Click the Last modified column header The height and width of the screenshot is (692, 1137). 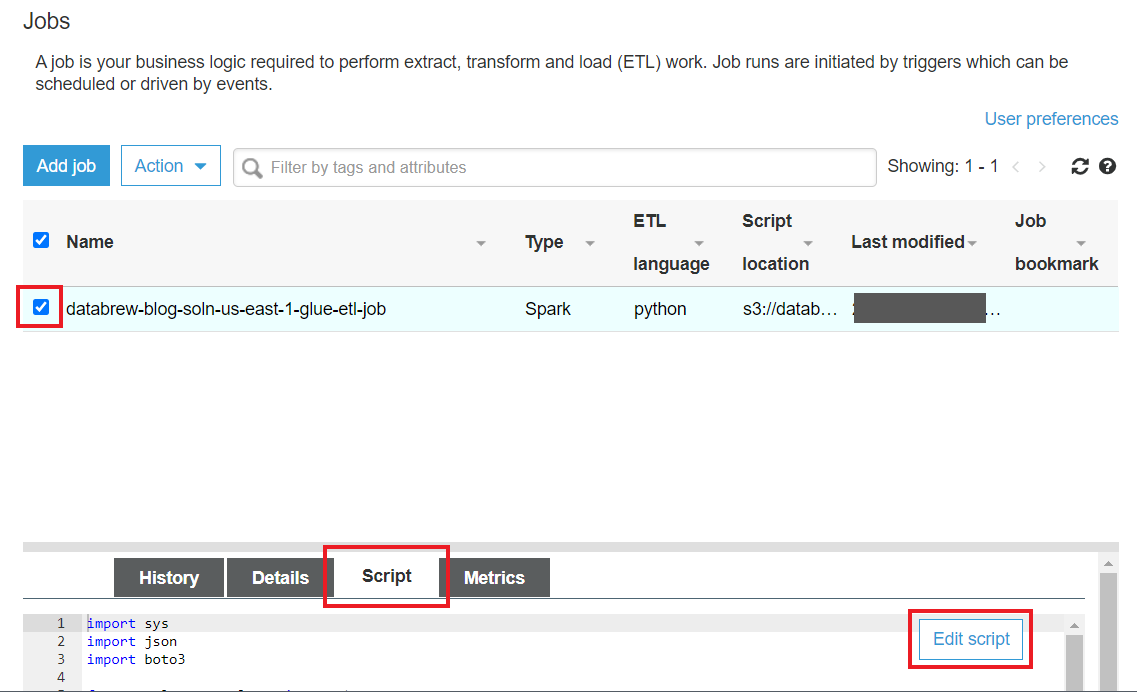(x=908, y=242)
